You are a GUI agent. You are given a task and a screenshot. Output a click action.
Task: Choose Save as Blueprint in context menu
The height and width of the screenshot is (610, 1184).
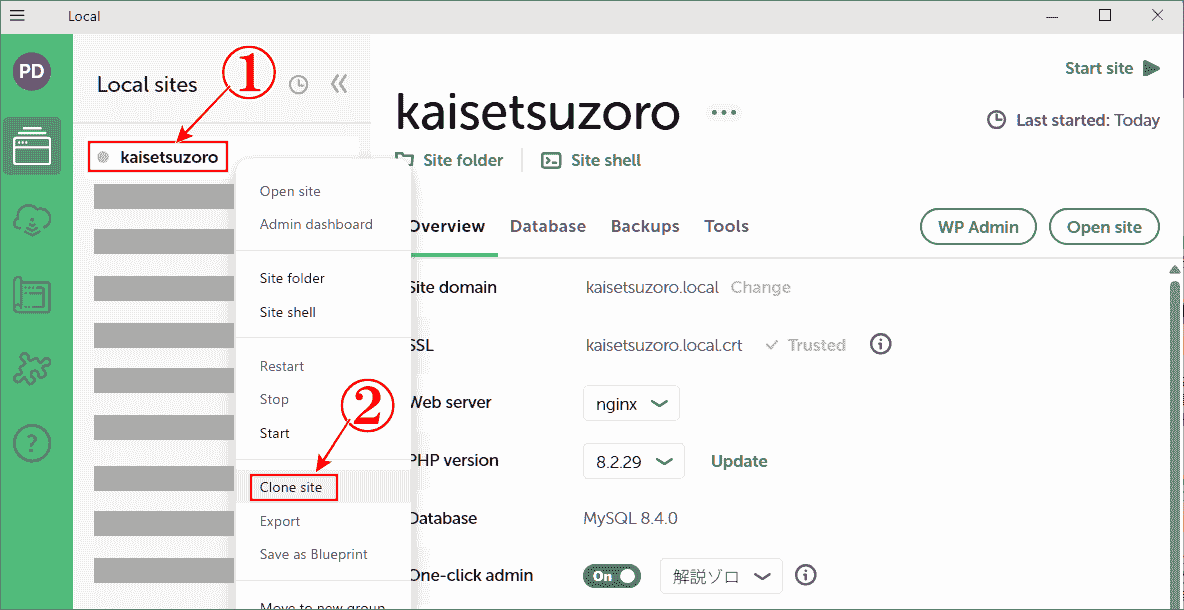pos(313,554)
